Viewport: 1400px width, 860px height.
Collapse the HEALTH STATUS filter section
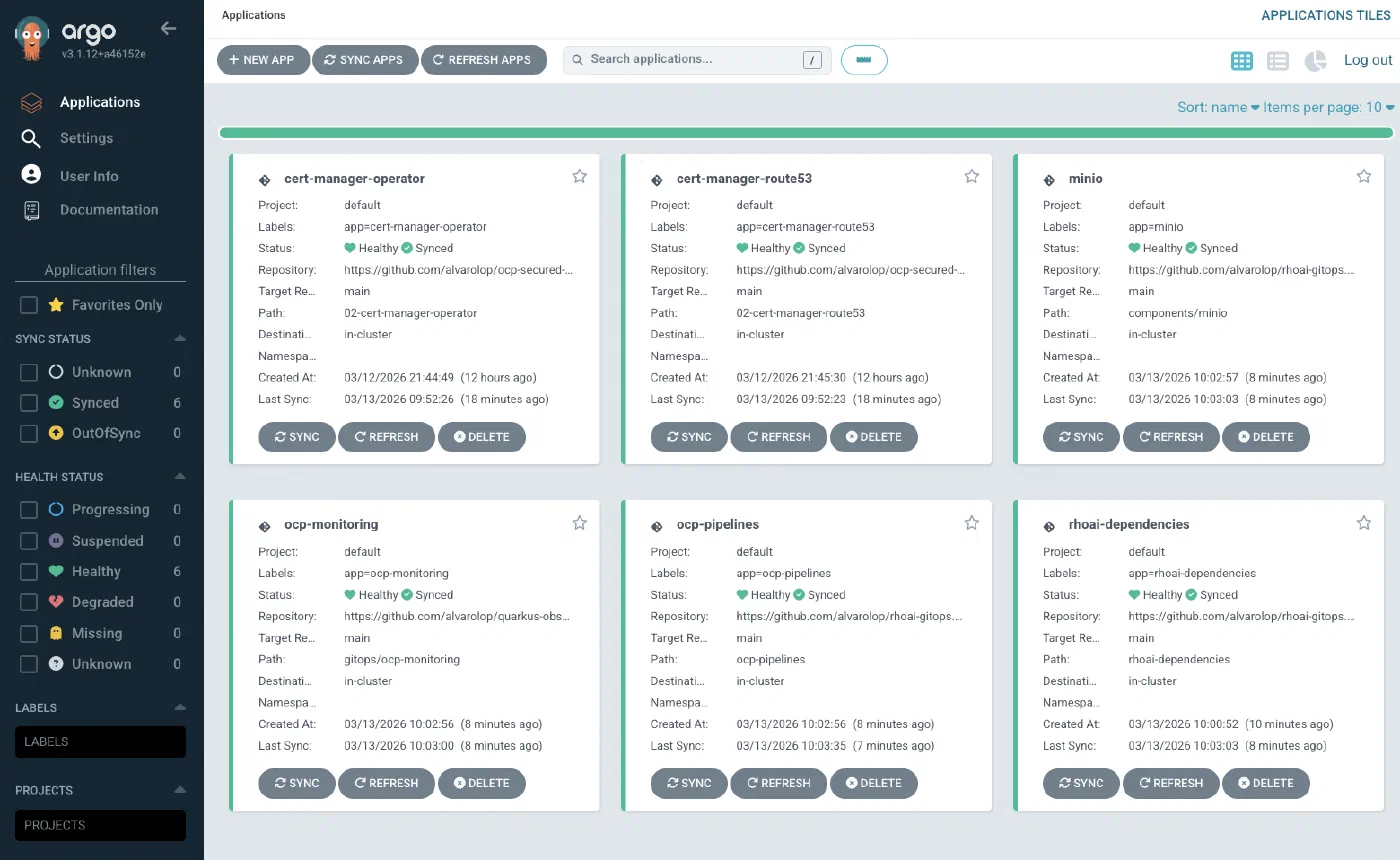(180, 476)
